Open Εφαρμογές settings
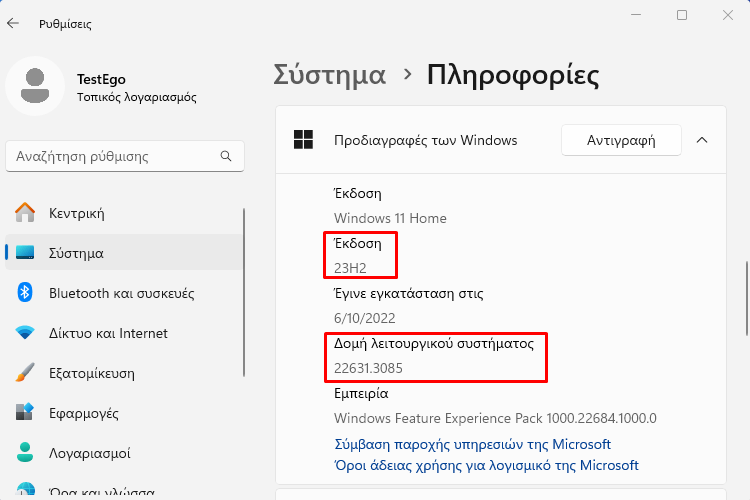Image resolution: width=750 pixels, height=500 pixels. 124,412
